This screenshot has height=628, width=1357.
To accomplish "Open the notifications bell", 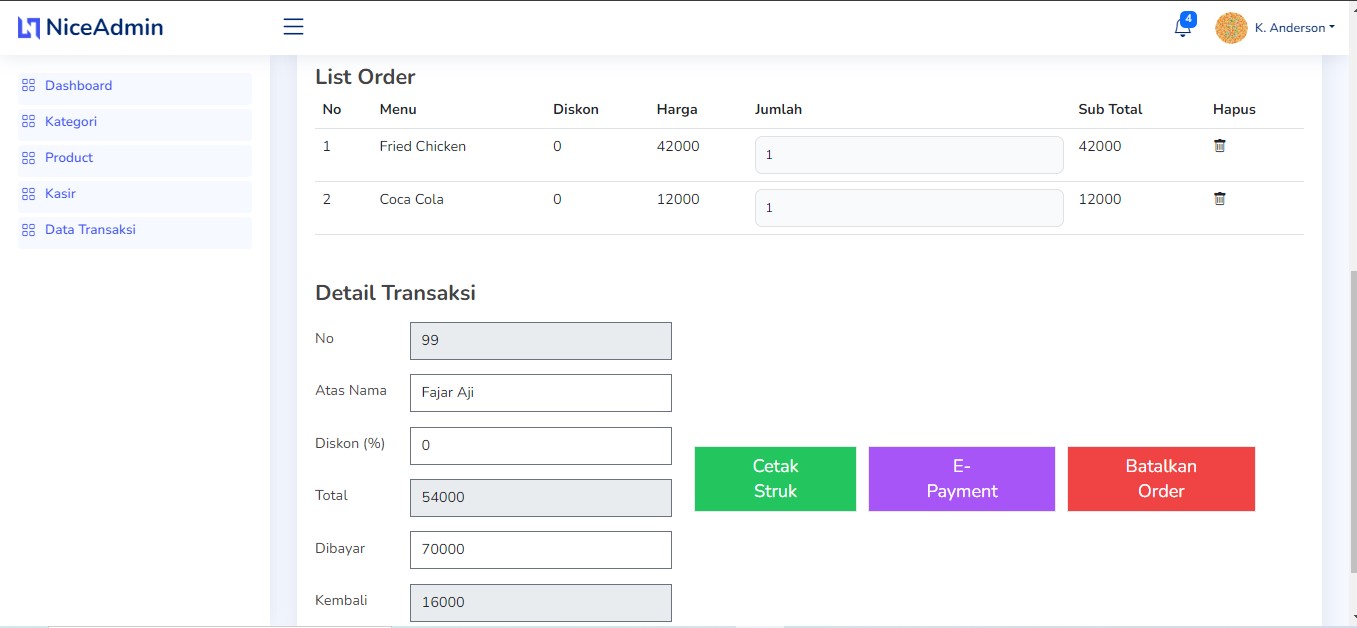I will tap(1181, 27).
